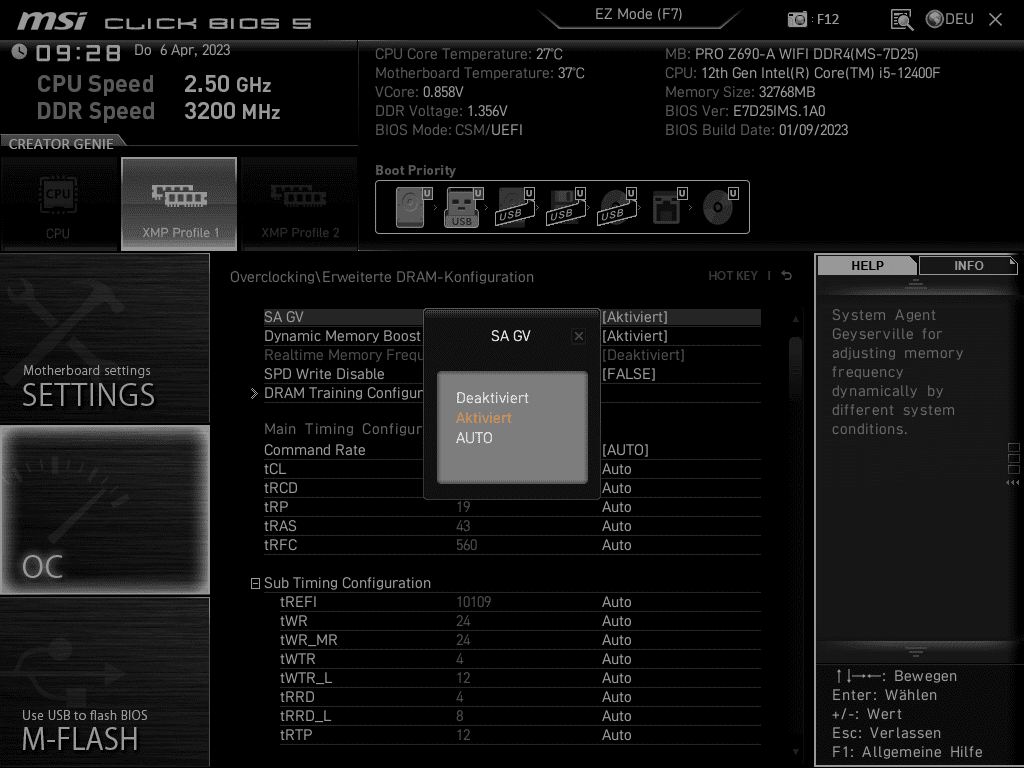
Task: Open SA GV [Aktiviert] value dropdown
Action: pyautogui.click(x=635, y=317)
